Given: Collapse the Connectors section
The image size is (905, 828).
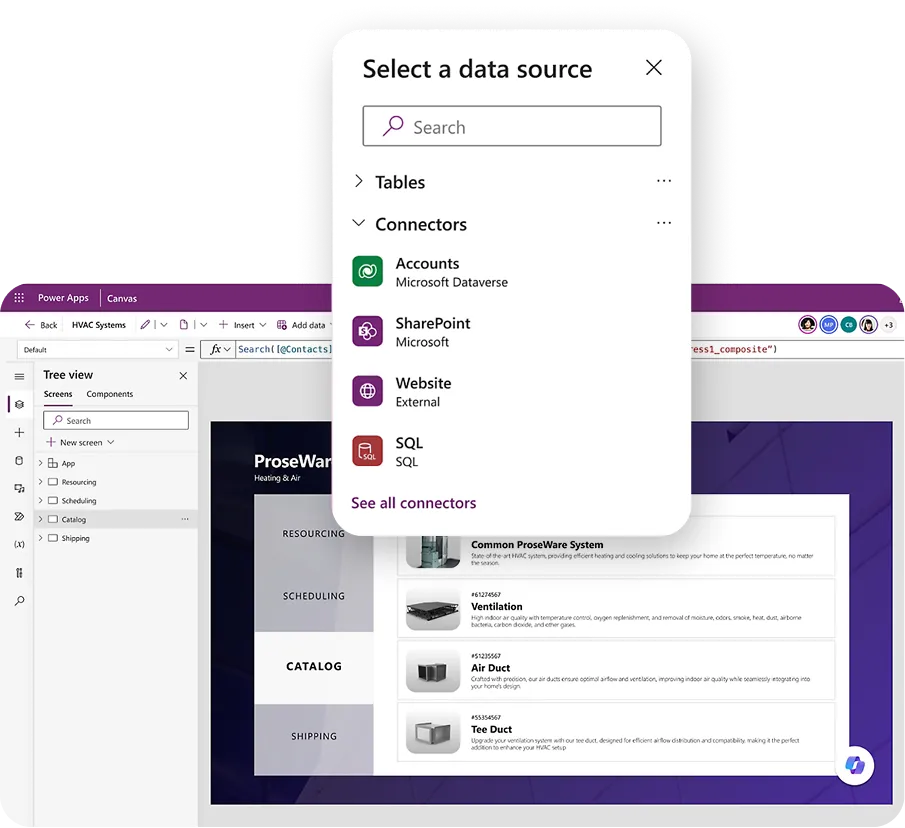Looking at the screenshot, I should 358,223.
